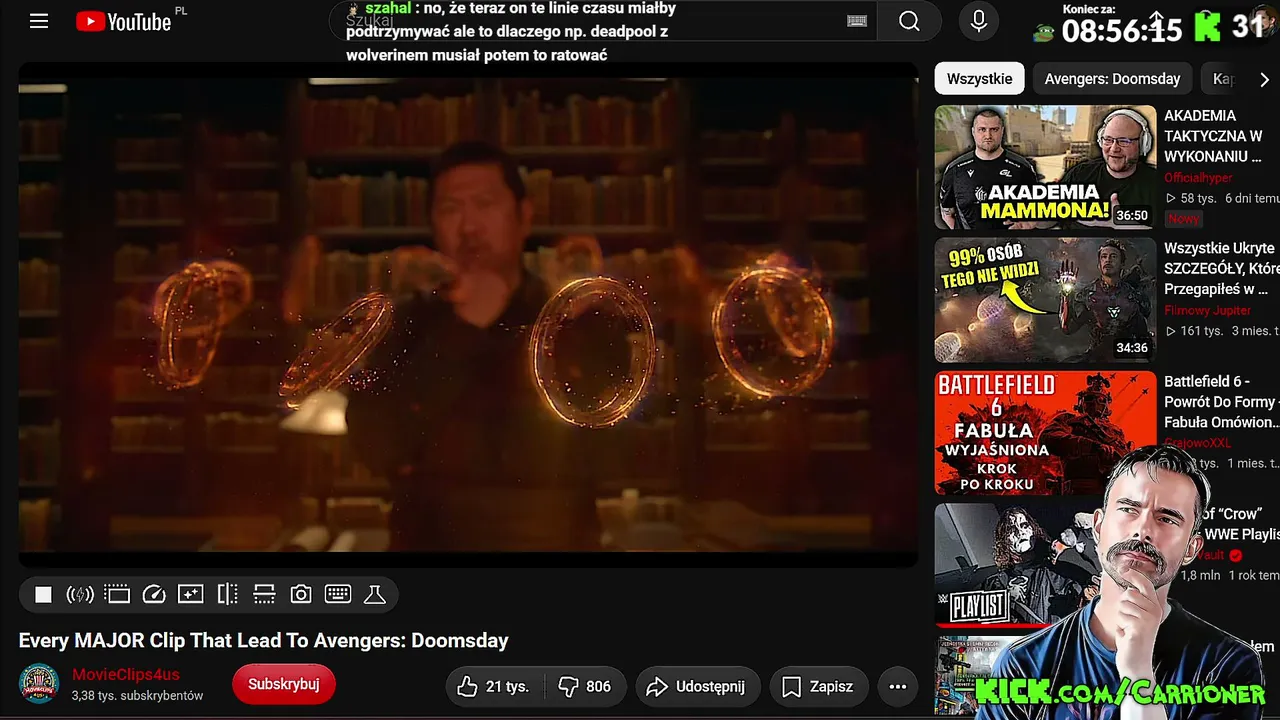
Task: Open the Battlefield 6 Fabuła Wyjaśniona thumbnail
Action: tap(1045, 432)
